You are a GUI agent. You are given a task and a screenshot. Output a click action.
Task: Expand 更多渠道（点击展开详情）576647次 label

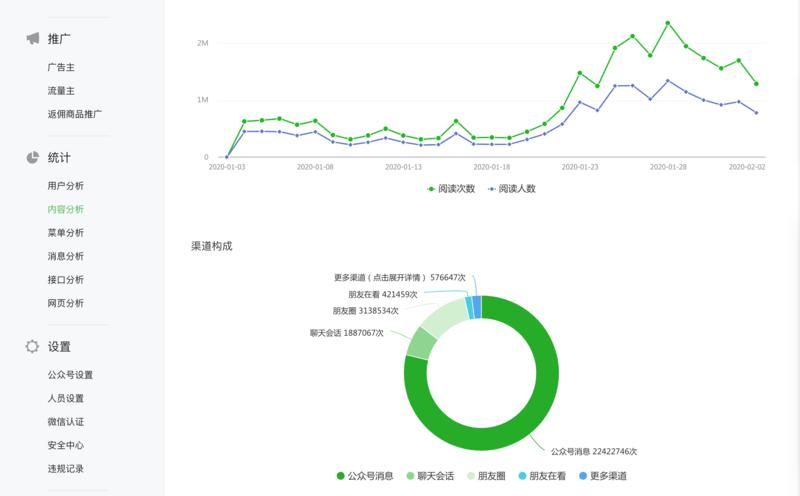tap(399, 278)
